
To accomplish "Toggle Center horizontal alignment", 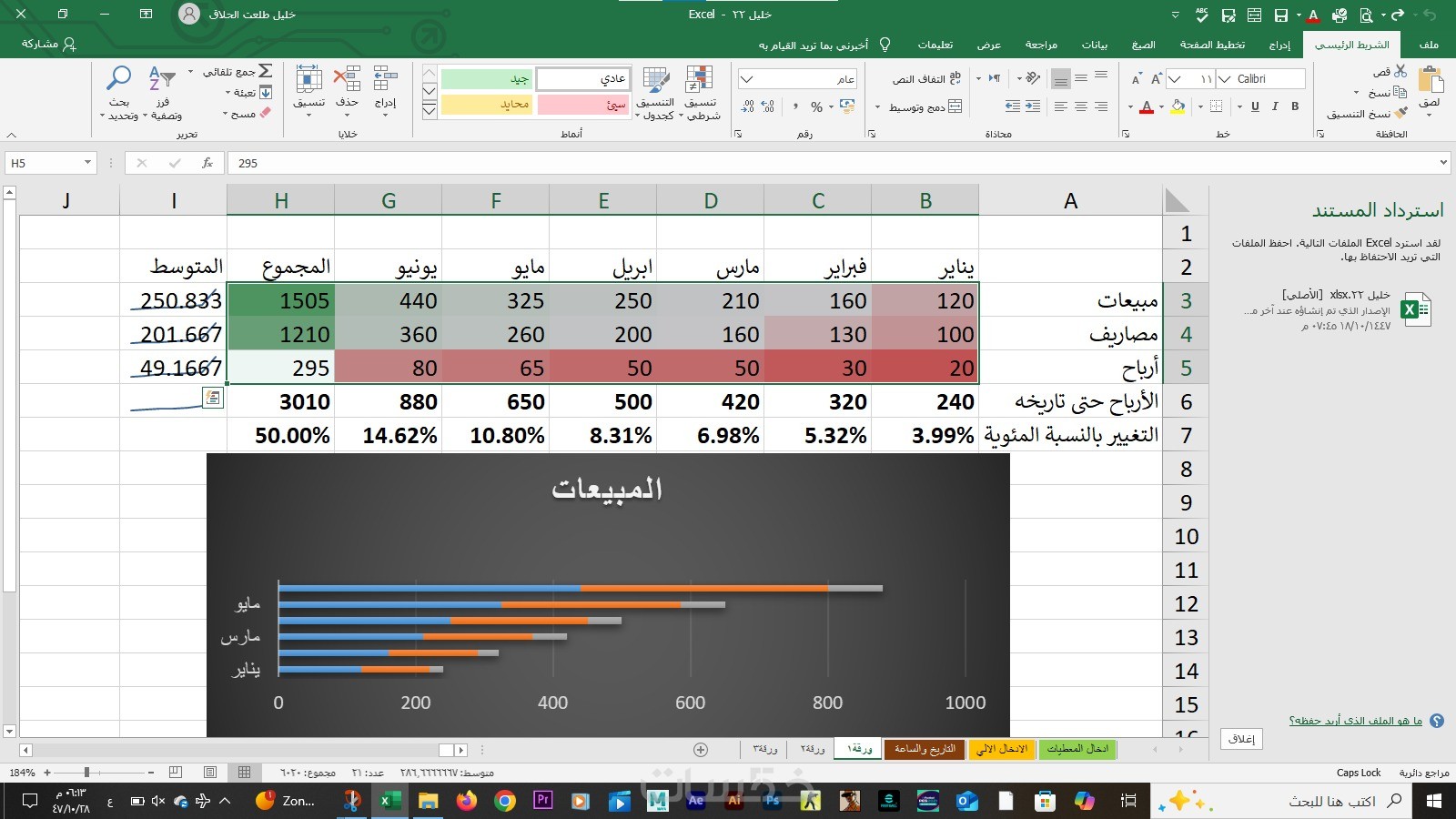I will pos(1081,106).
